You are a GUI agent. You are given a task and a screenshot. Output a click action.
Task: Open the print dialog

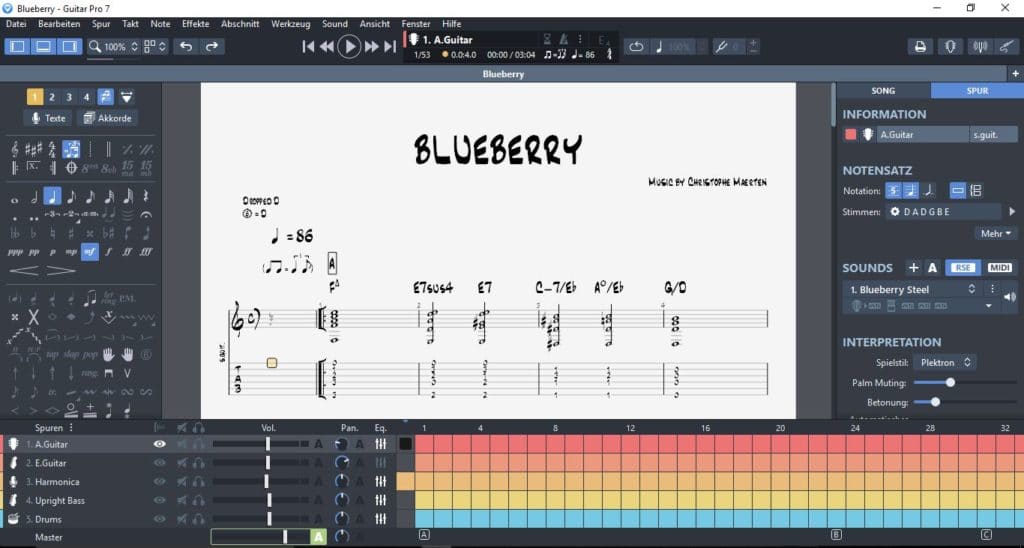click(x=920, y=46)
